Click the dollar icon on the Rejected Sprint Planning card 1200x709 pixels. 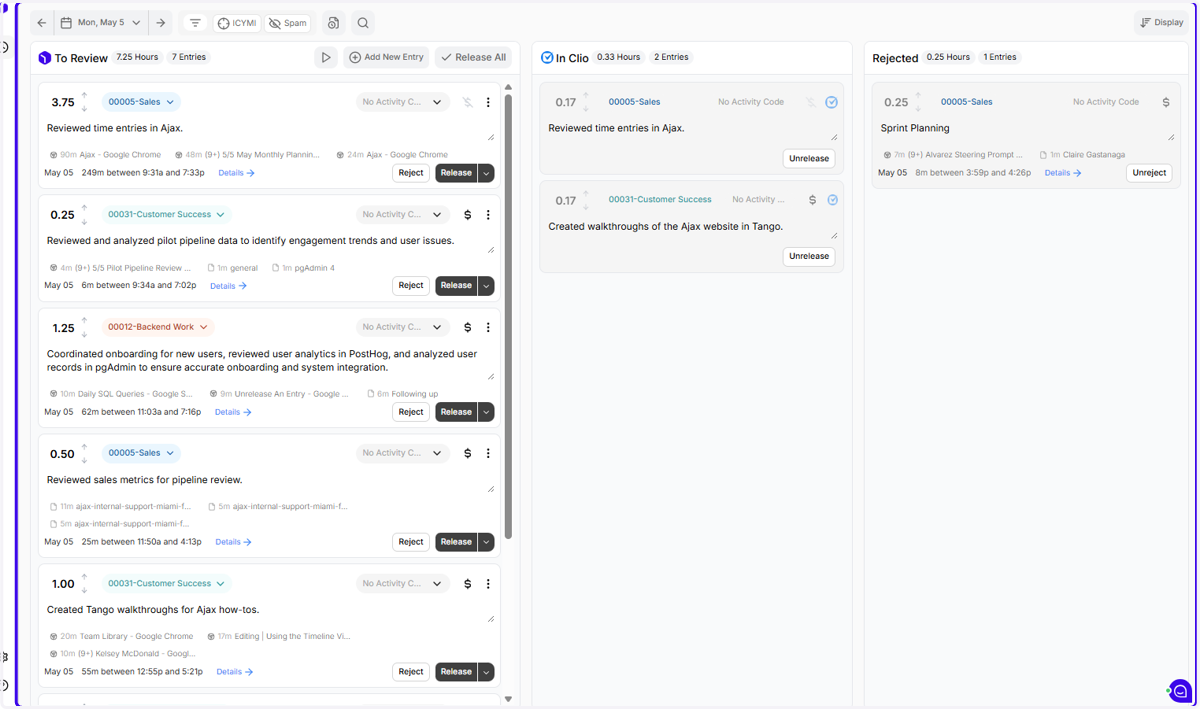[x=1166, y=102]
